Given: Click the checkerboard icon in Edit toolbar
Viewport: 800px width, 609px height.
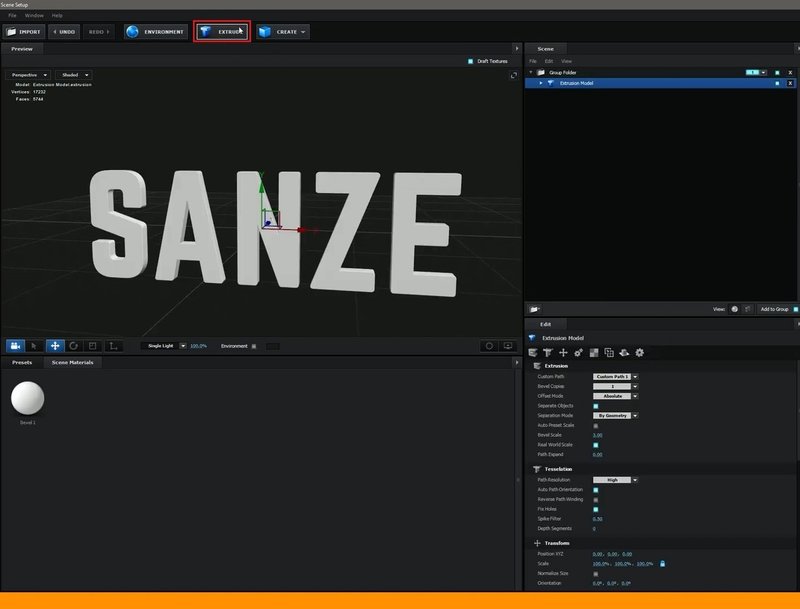Looking at the screenshot, I should click(x=594, y=352).
